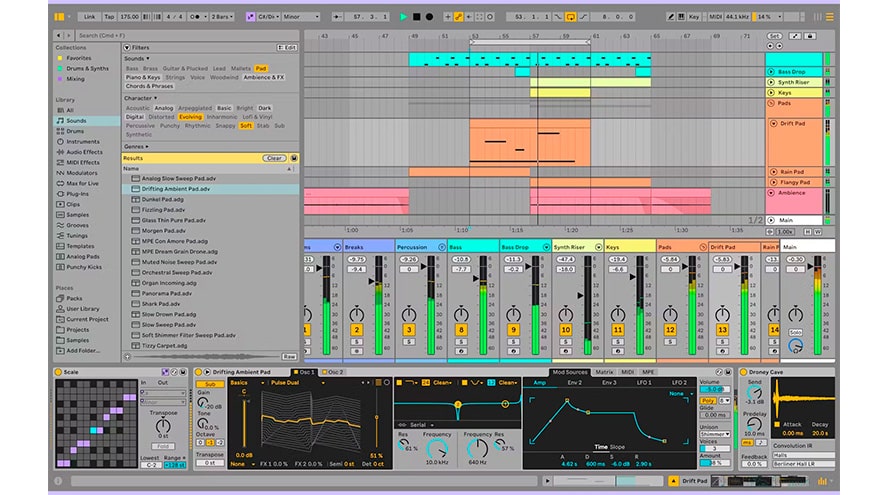Image resolution: width=888 pixels, height=495 pixels.
Task: Click the Evolving character tag
Action: coord(190,117)
